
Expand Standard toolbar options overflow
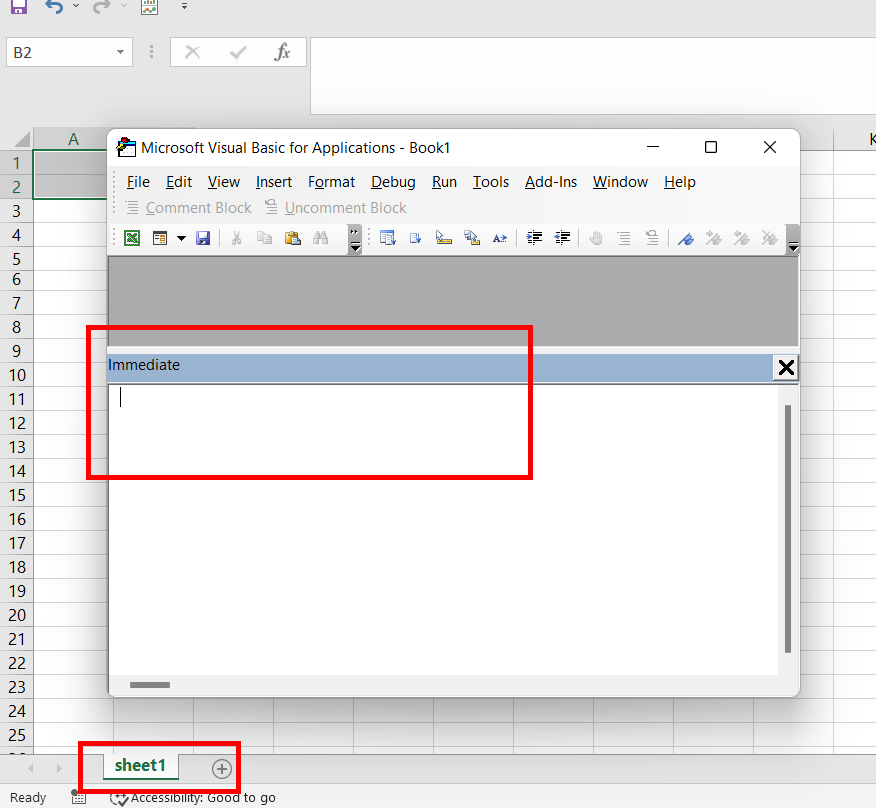(x=355, y=240)
